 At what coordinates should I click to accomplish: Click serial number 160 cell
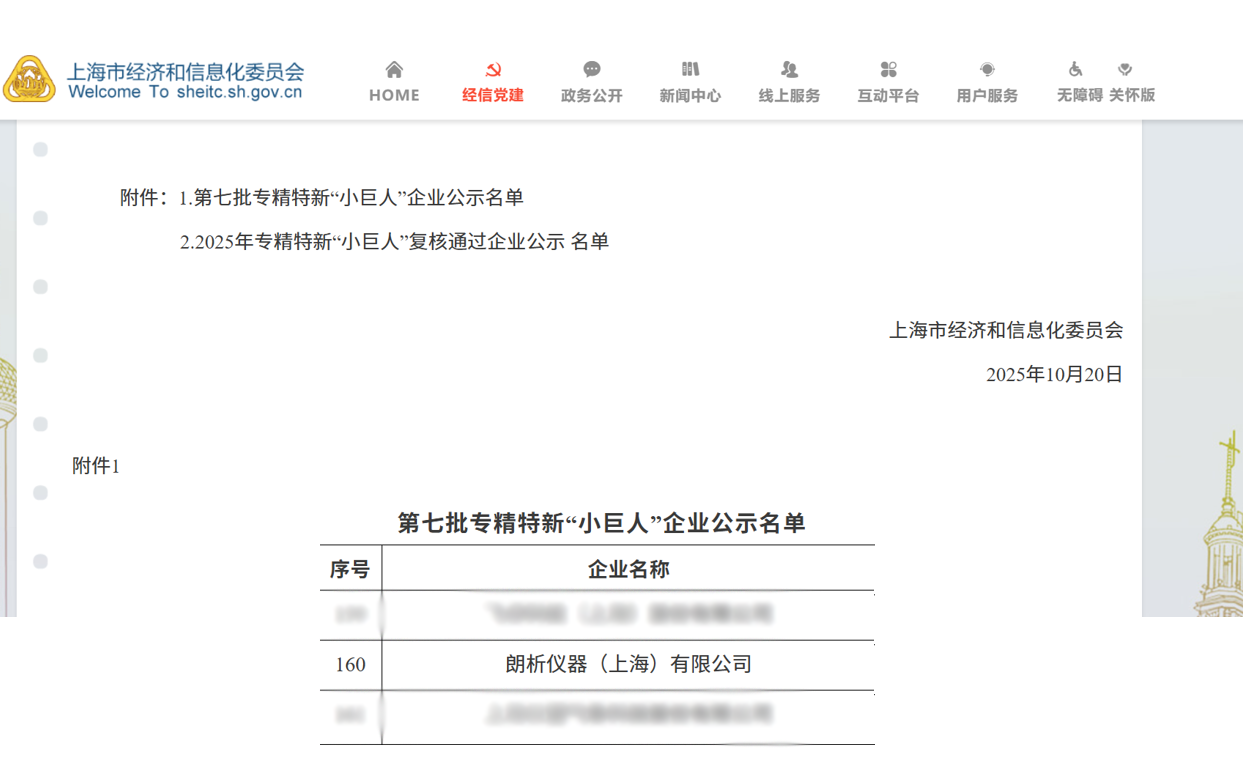coord(349,665)
